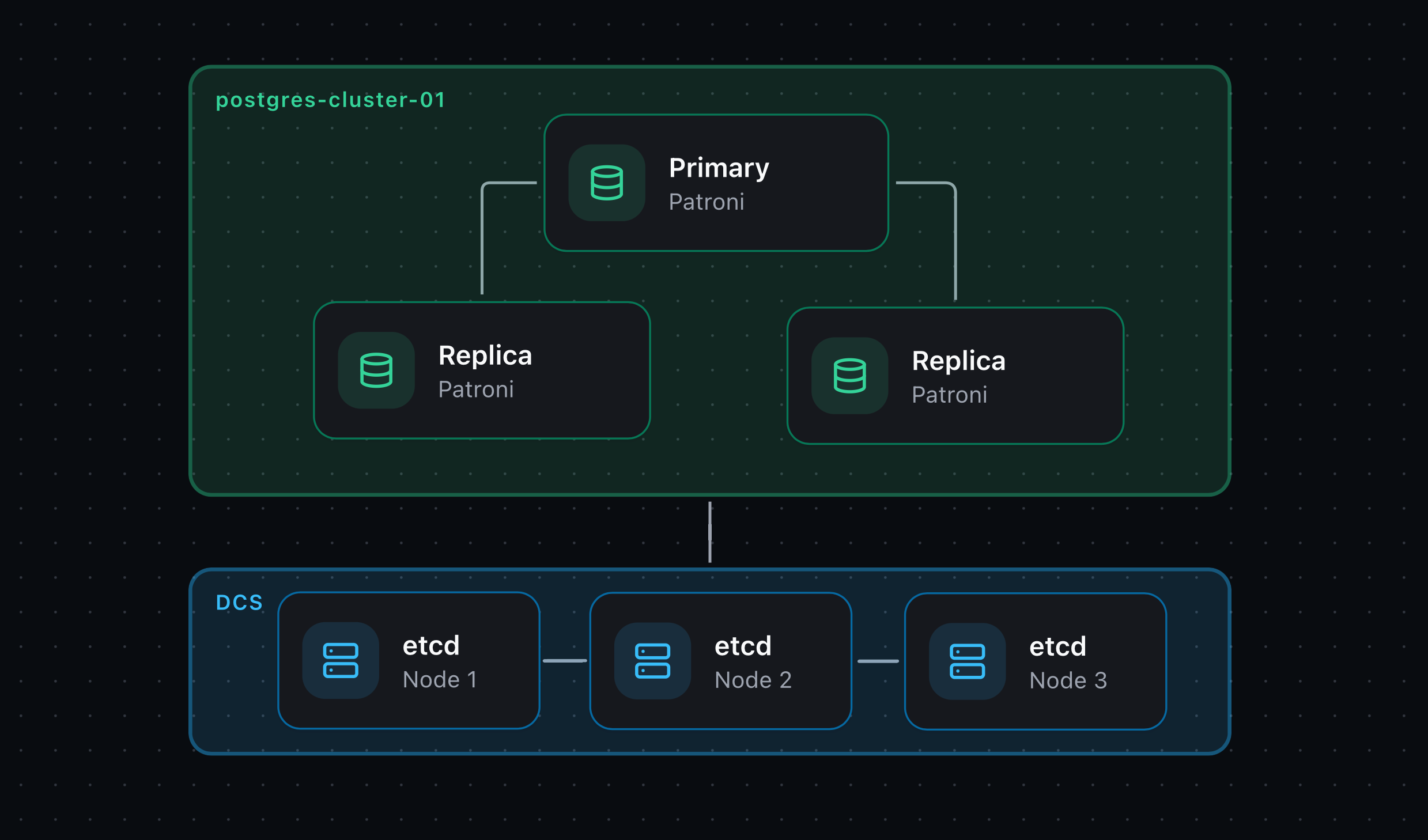The height and width of the screenshot is (840, 1428).
Task: Click the etcd title above Node 3
Action: [1058, 646]
